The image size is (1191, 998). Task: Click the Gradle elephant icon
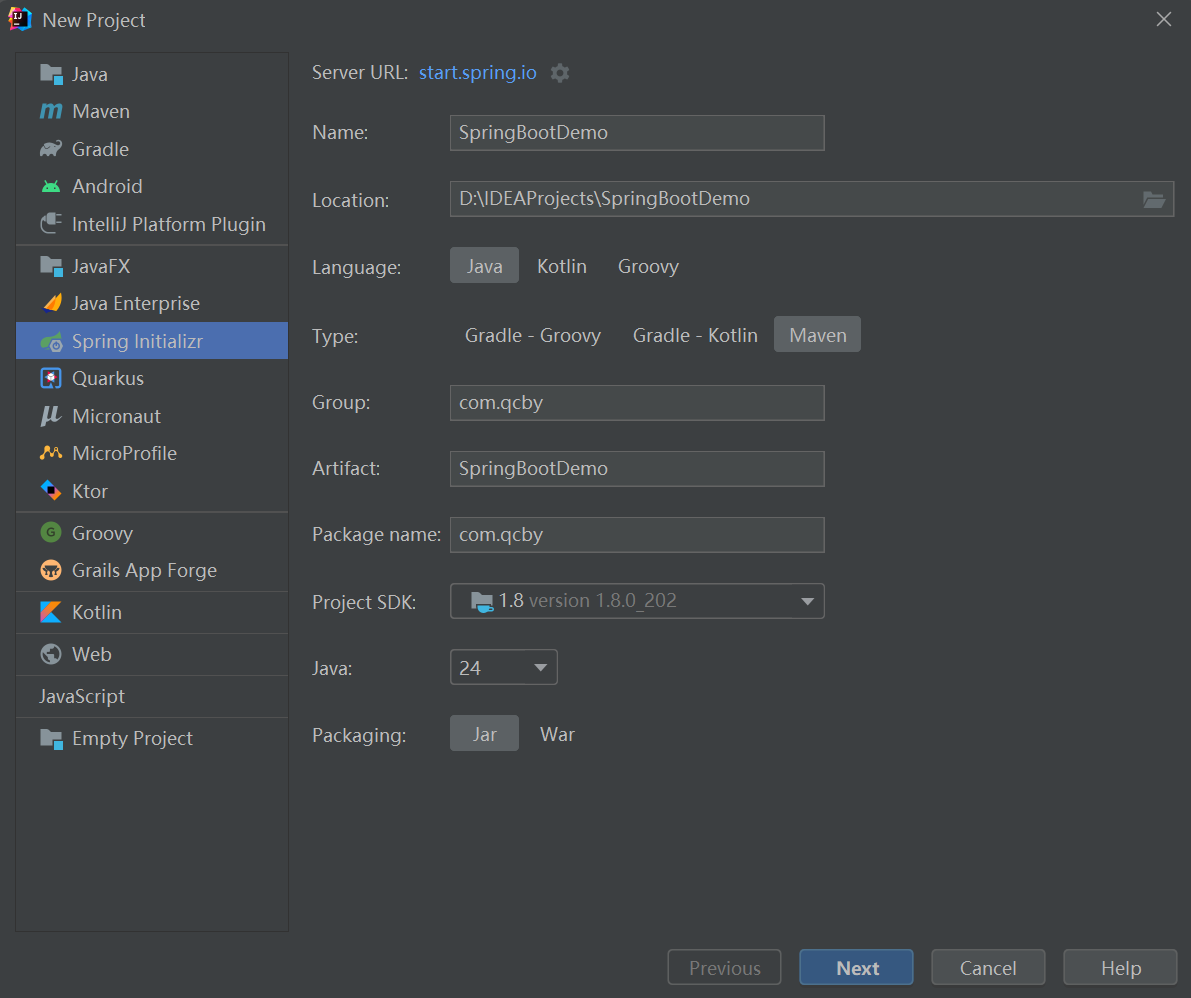click(51, 149)
